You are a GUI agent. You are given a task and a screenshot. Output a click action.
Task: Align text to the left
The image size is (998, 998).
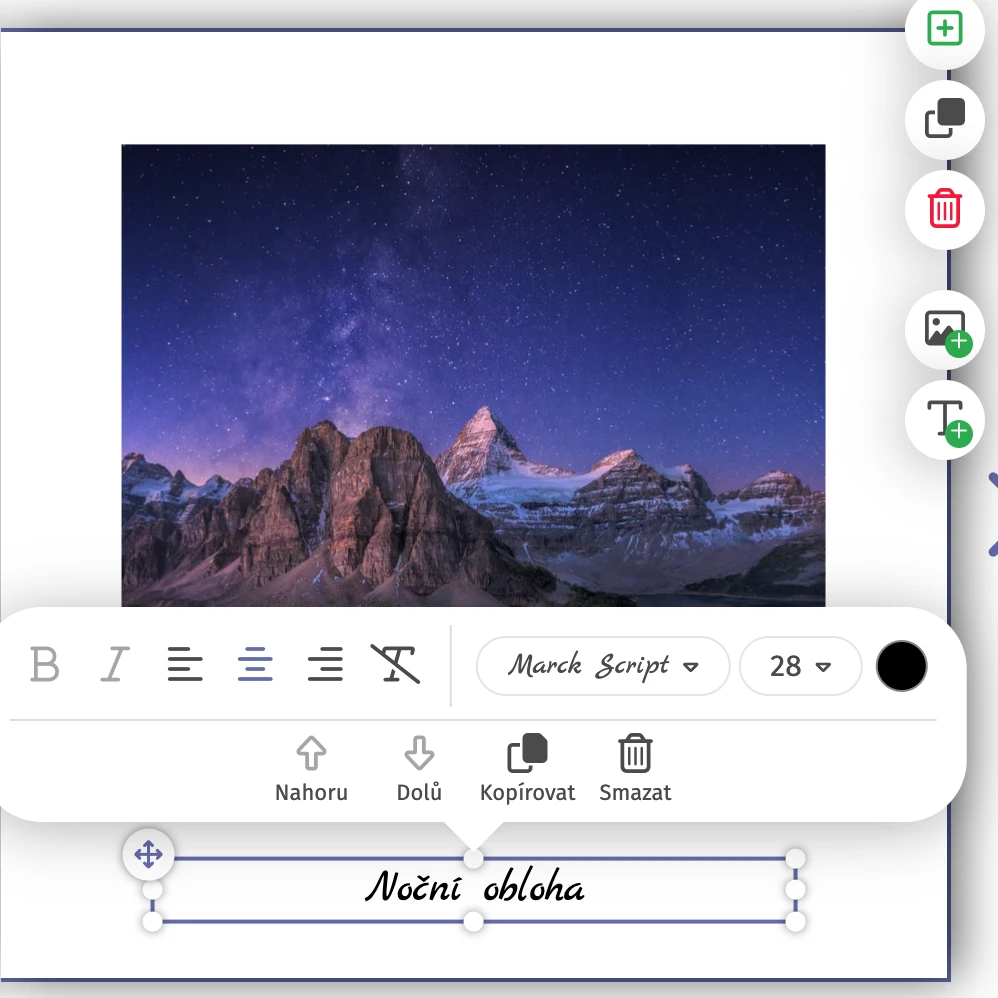click(185, 664)
